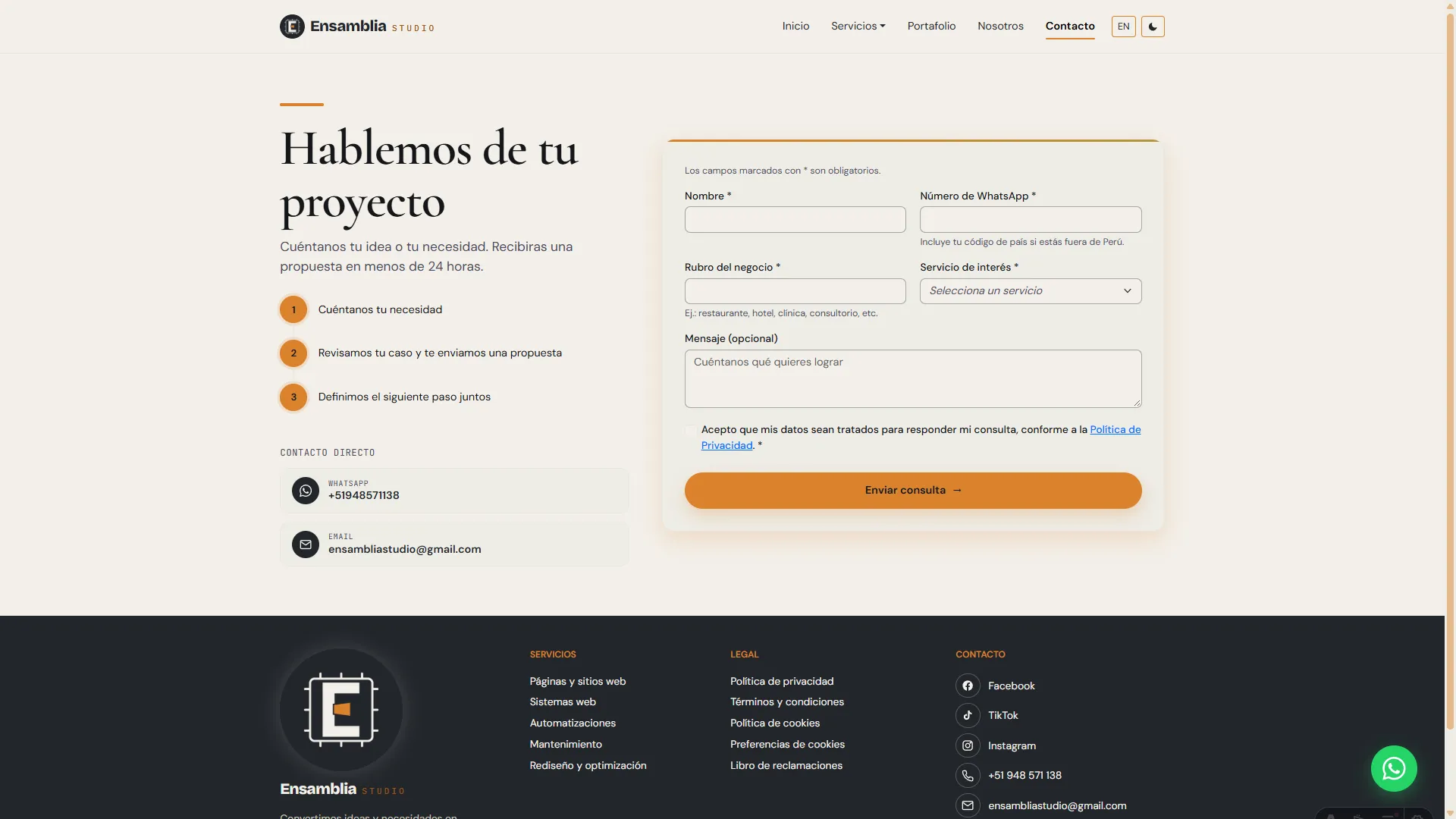
Task: Click the footer envelope icon
Action: [968, 805]
